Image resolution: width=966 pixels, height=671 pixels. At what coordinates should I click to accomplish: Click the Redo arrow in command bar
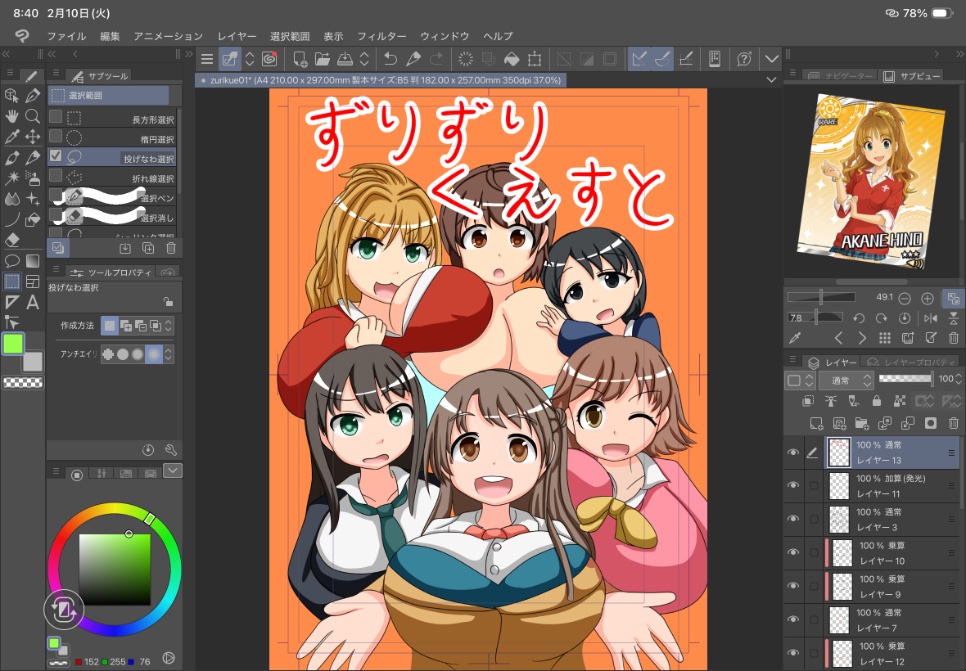(437, 59)
